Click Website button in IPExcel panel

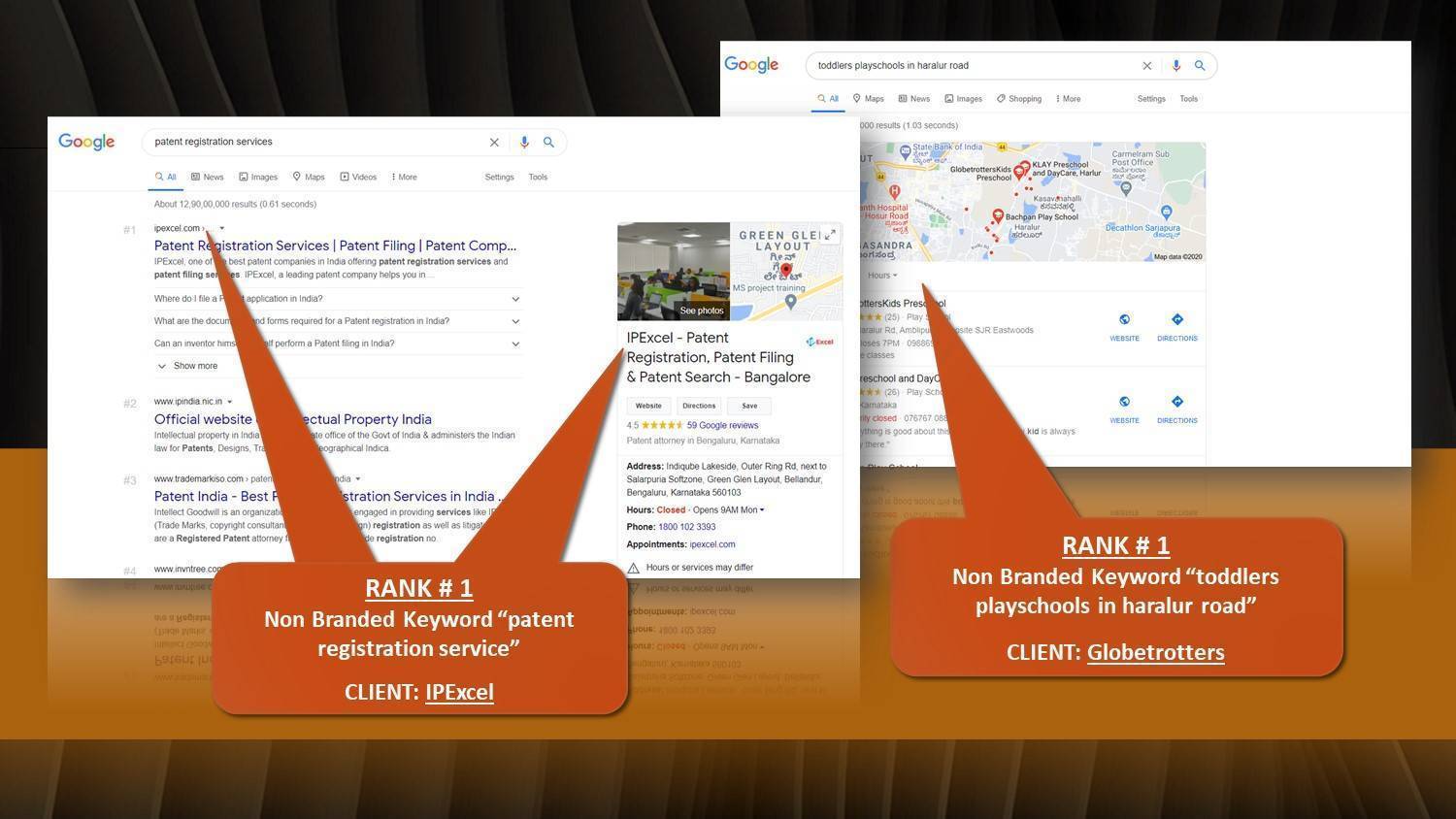(648, 406)
